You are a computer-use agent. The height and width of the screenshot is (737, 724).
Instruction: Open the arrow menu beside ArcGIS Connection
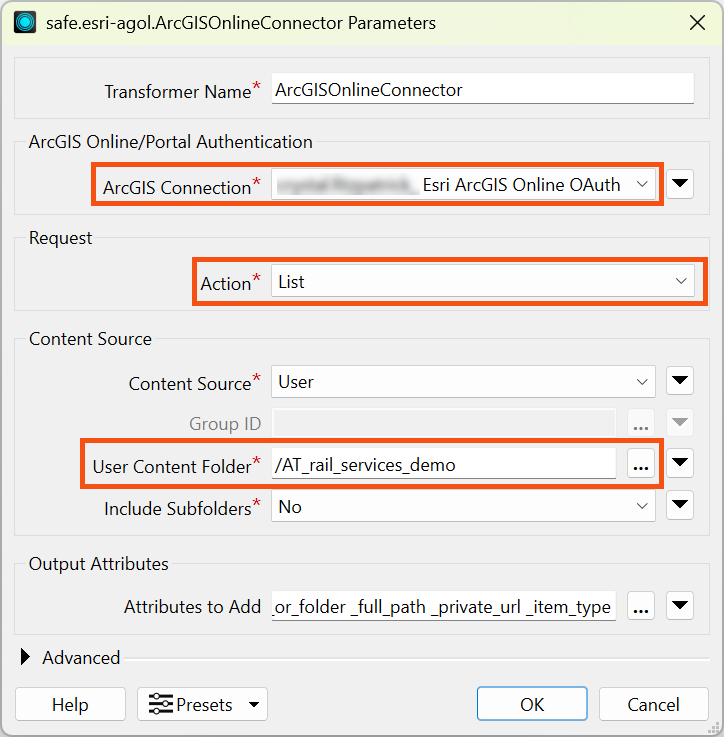(x=680, y=184)
